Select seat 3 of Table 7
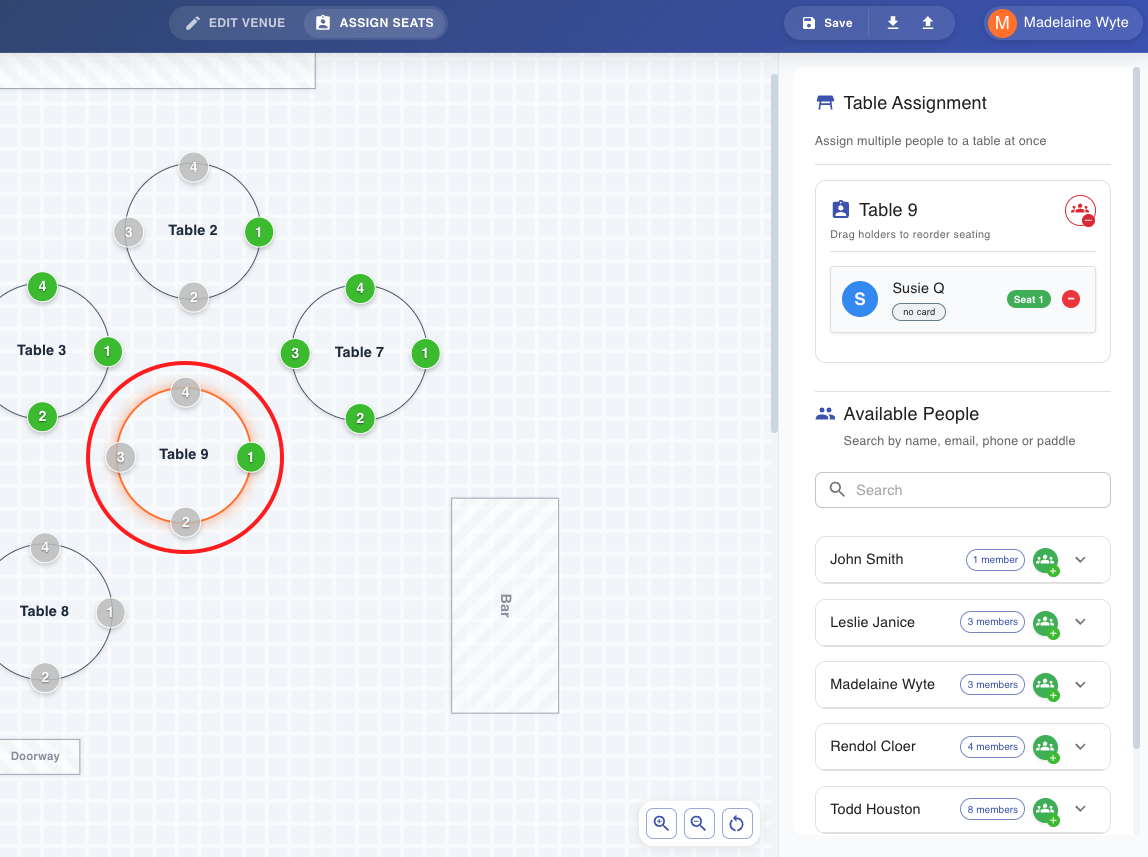 pos(295,353)
